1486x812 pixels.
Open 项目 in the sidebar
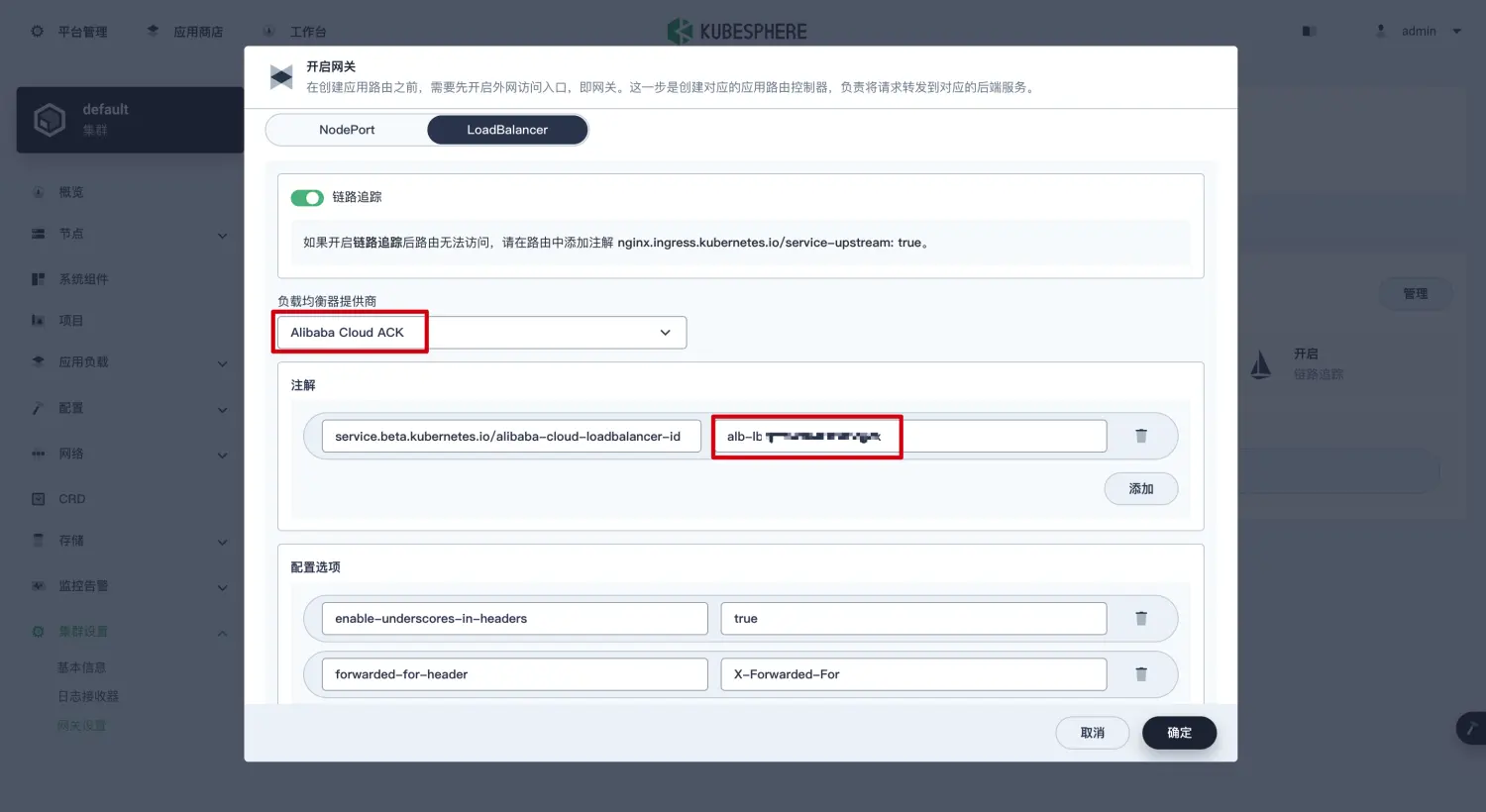[x=71, y=321]
